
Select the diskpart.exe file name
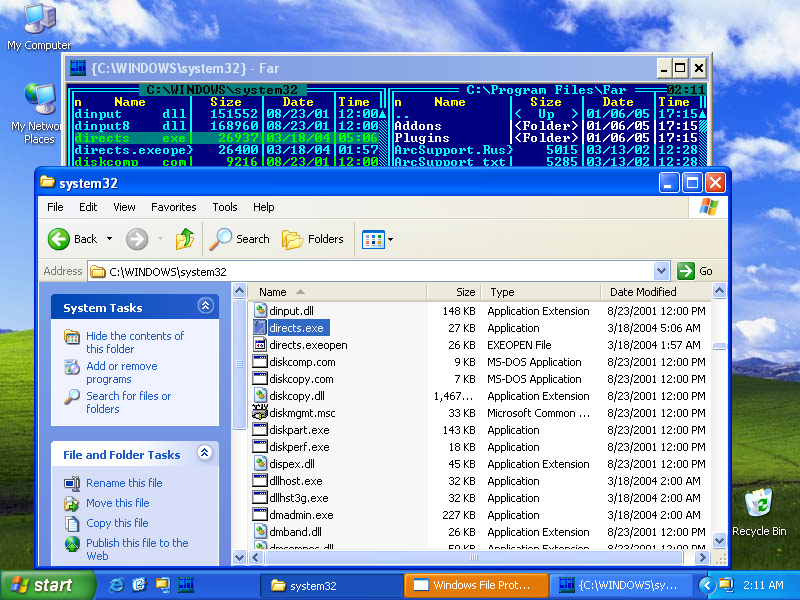(299, 430)
